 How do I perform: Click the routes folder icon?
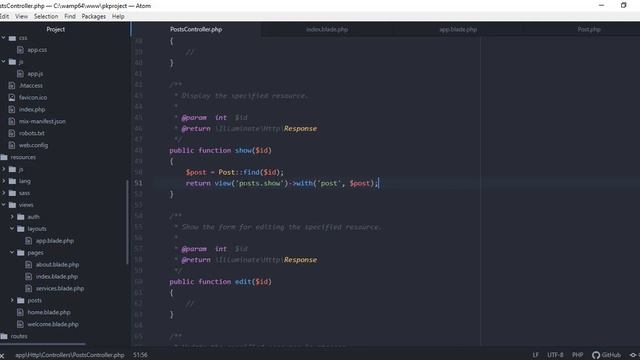(x=4, y=336)
